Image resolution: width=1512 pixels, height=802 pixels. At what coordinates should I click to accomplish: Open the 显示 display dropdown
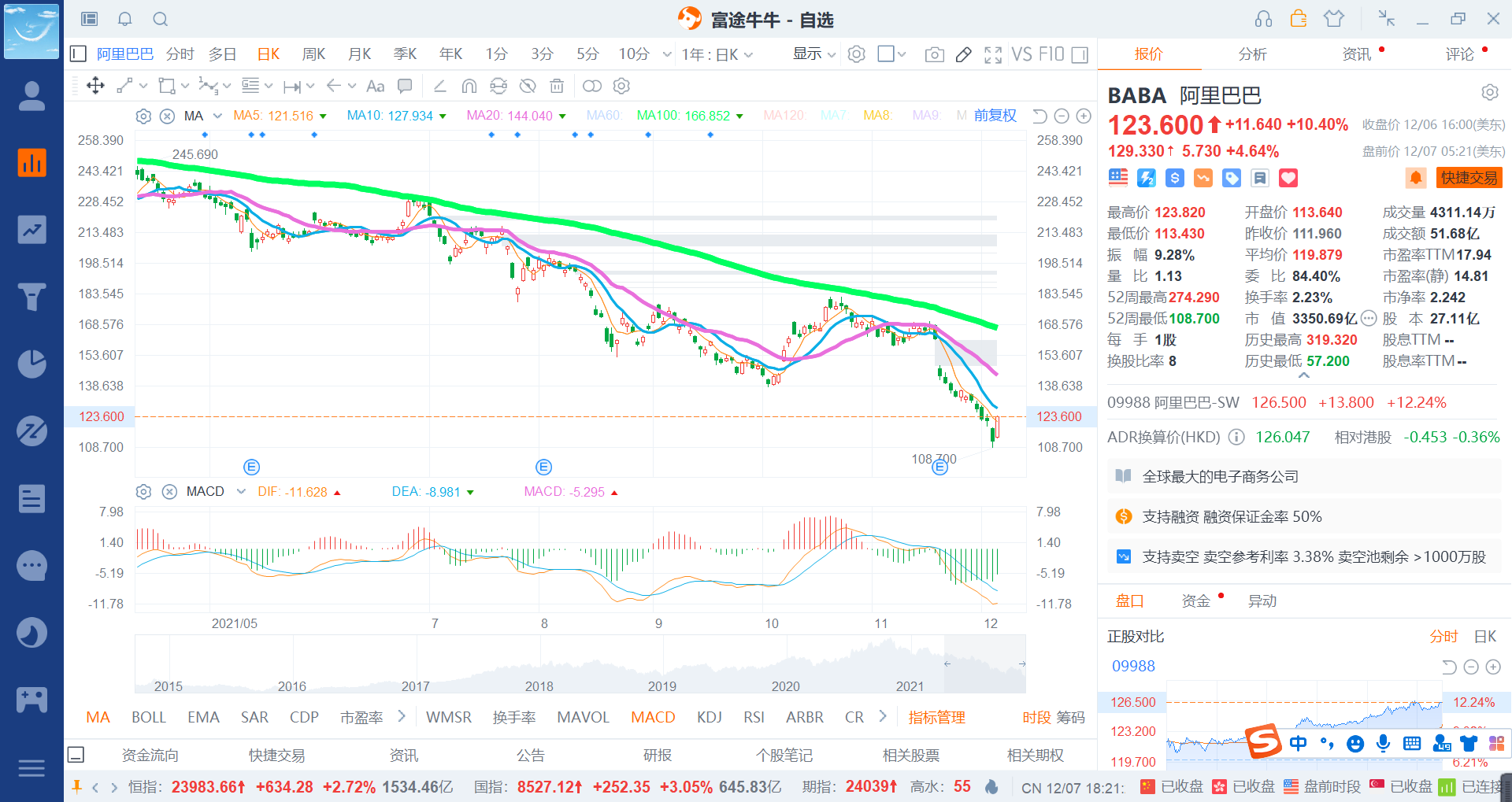(813, 54)
